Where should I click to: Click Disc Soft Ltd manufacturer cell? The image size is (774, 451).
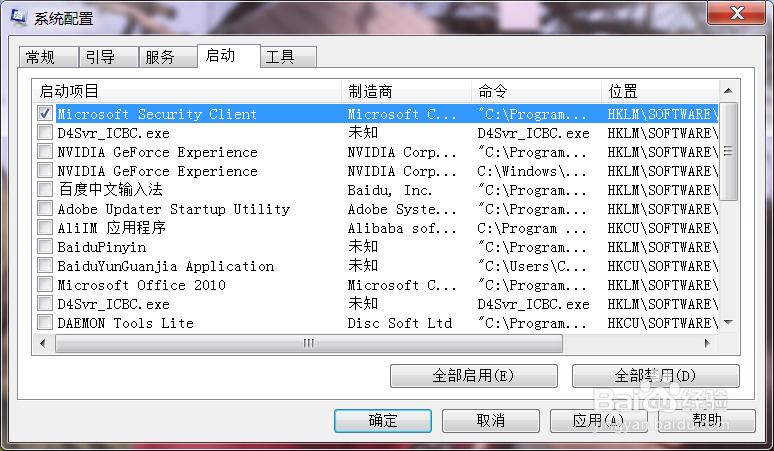(x=400, y=323)
